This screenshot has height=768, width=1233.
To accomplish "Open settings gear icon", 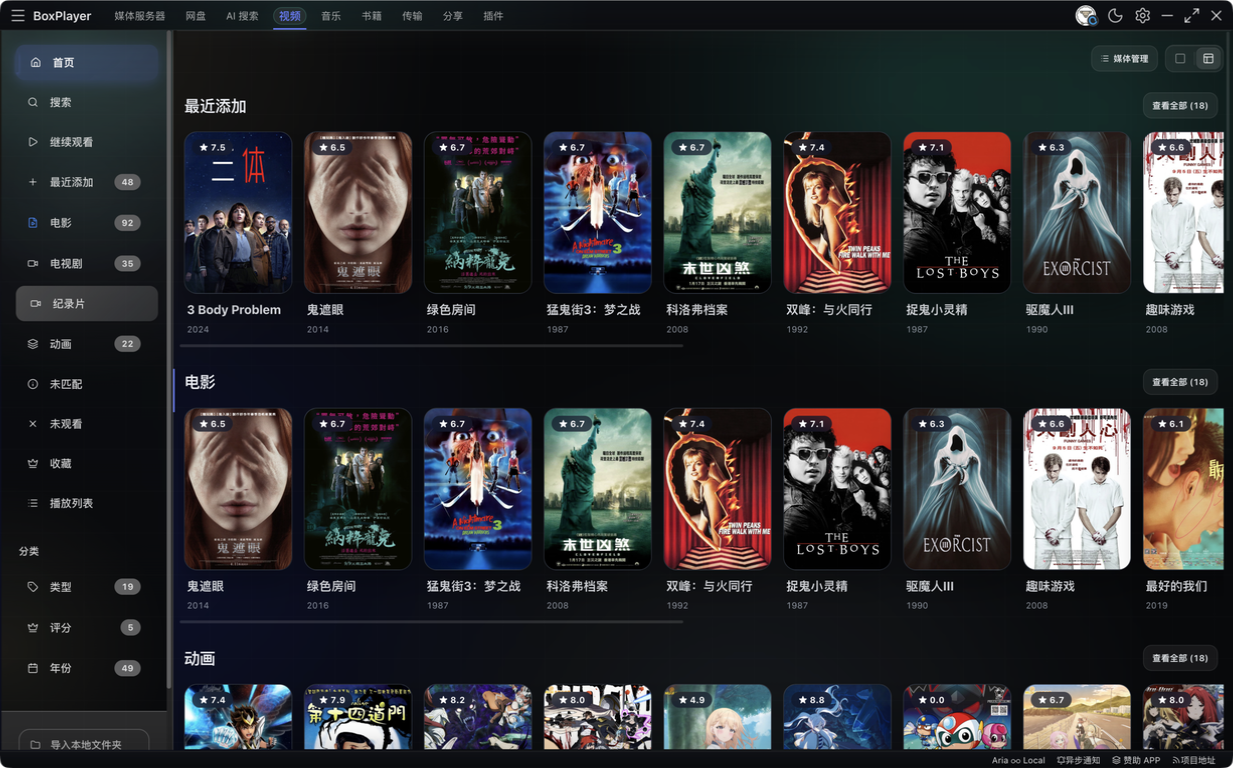I will [x=1142, y=16].
